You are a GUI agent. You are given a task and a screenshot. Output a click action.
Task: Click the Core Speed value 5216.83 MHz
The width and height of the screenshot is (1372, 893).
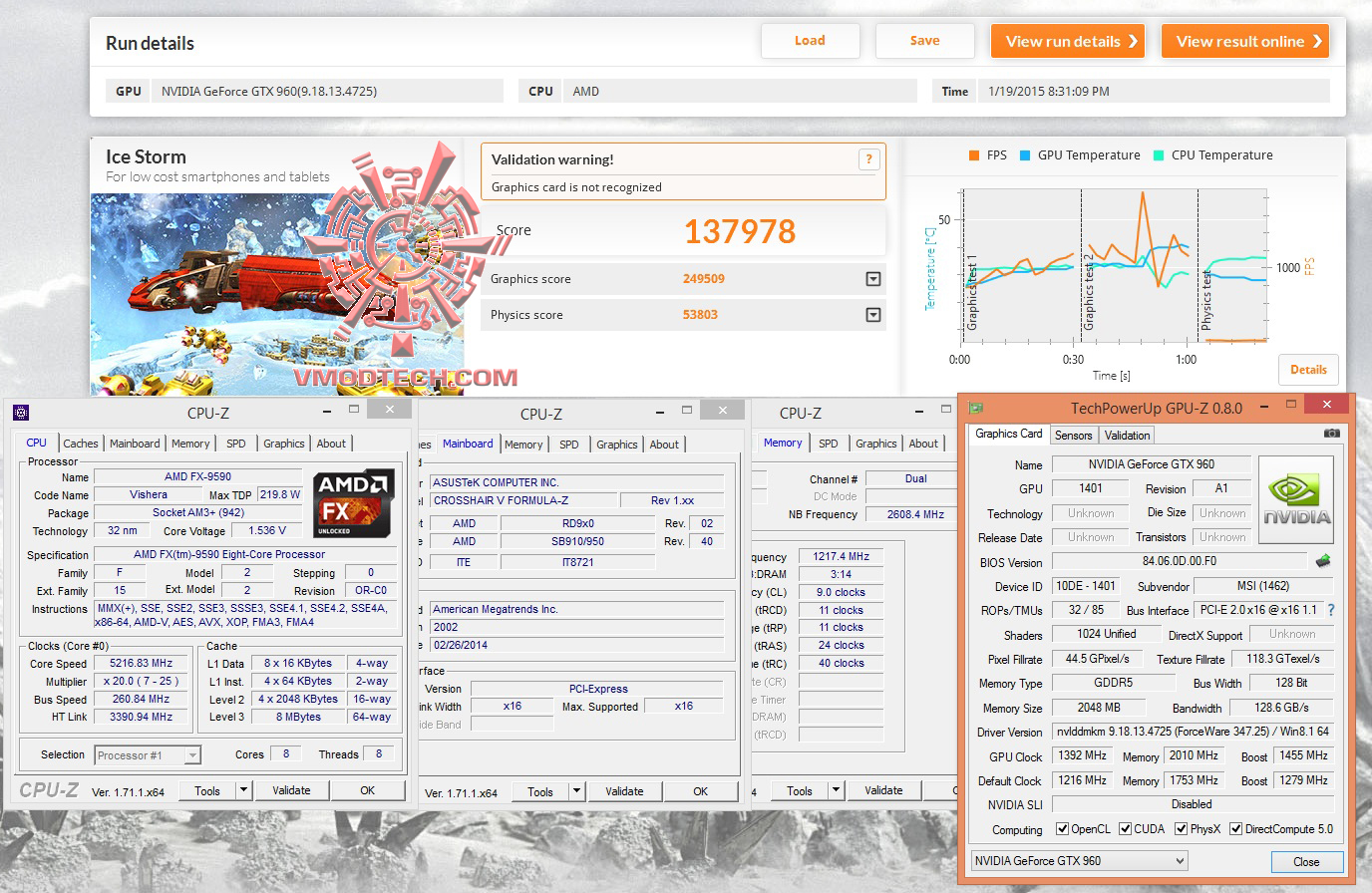(x=142, y=664)
